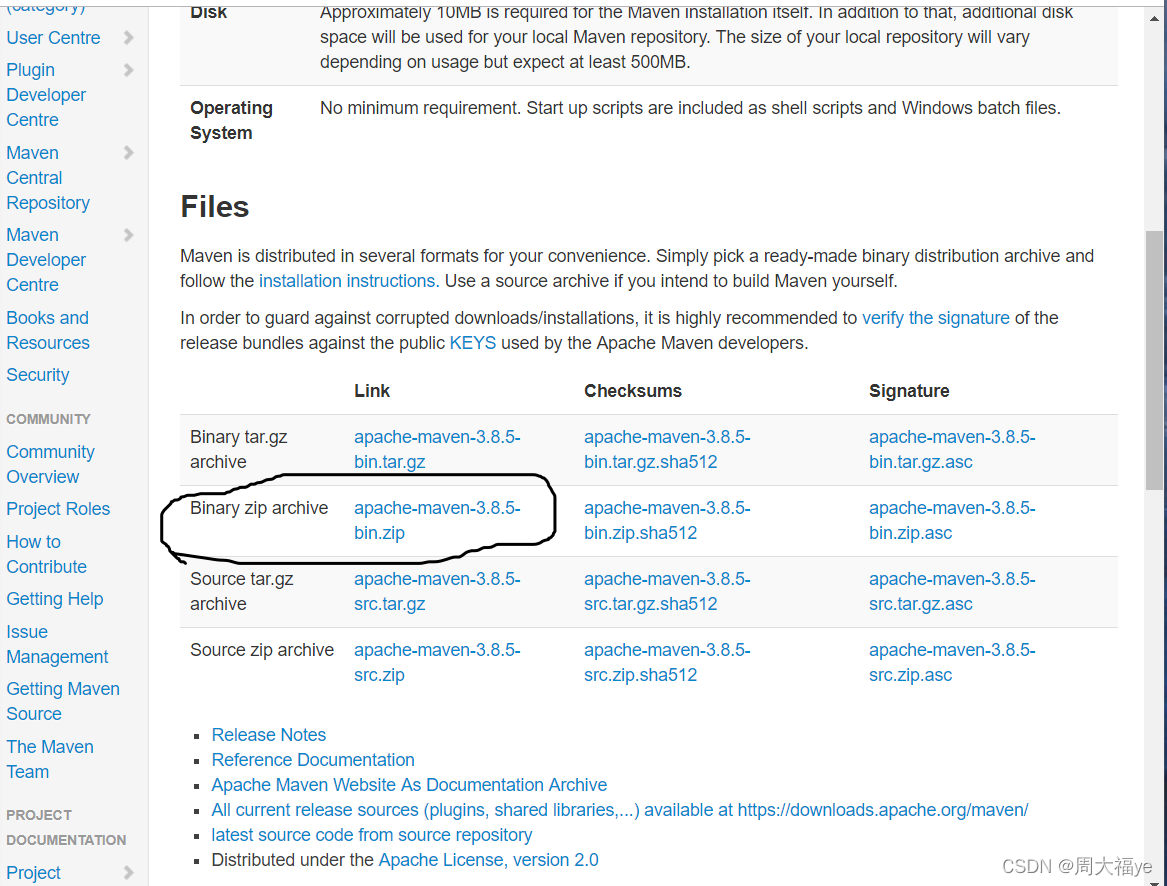
Task: Open bin.tar.gz.sha512 checksum link
Action: coord(667,450)
